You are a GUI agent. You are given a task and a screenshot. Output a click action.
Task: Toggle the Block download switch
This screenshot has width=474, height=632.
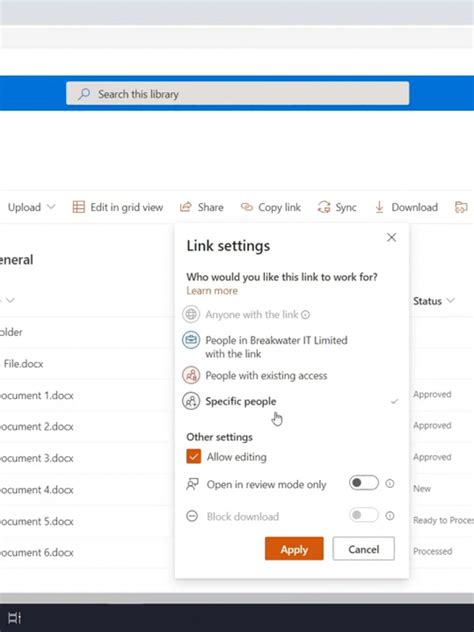364,515
